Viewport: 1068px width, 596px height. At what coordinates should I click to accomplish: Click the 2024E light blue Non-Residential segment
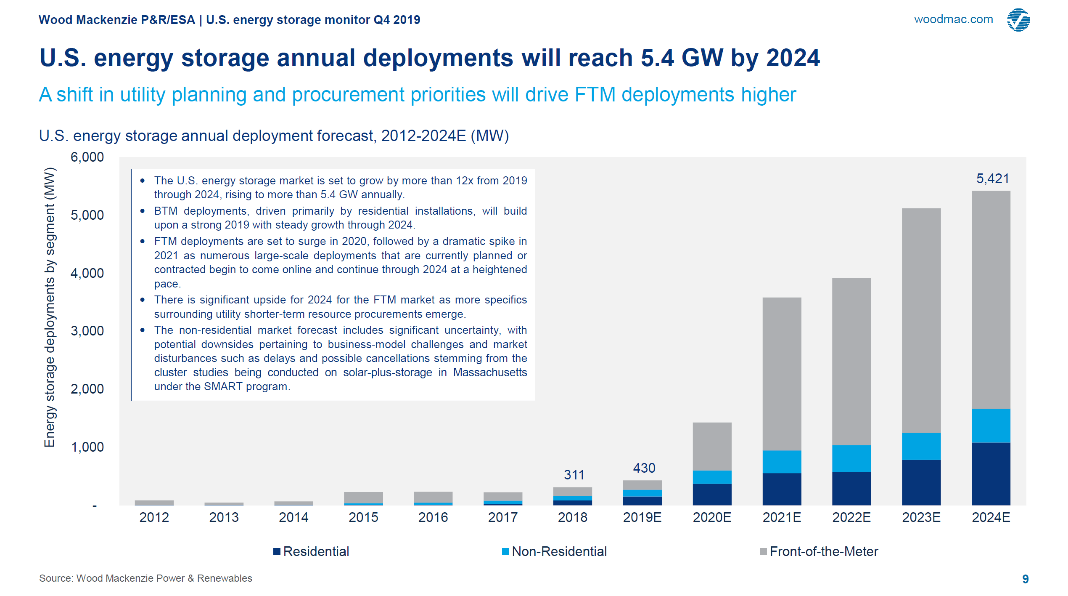tap(991, 426)
